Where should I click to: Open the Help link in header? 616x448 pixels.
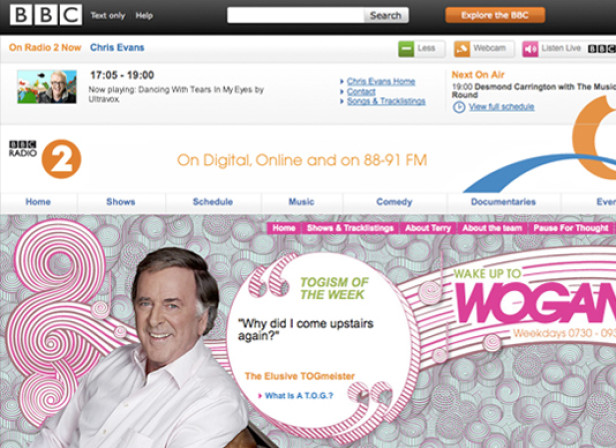click(144, 16)
